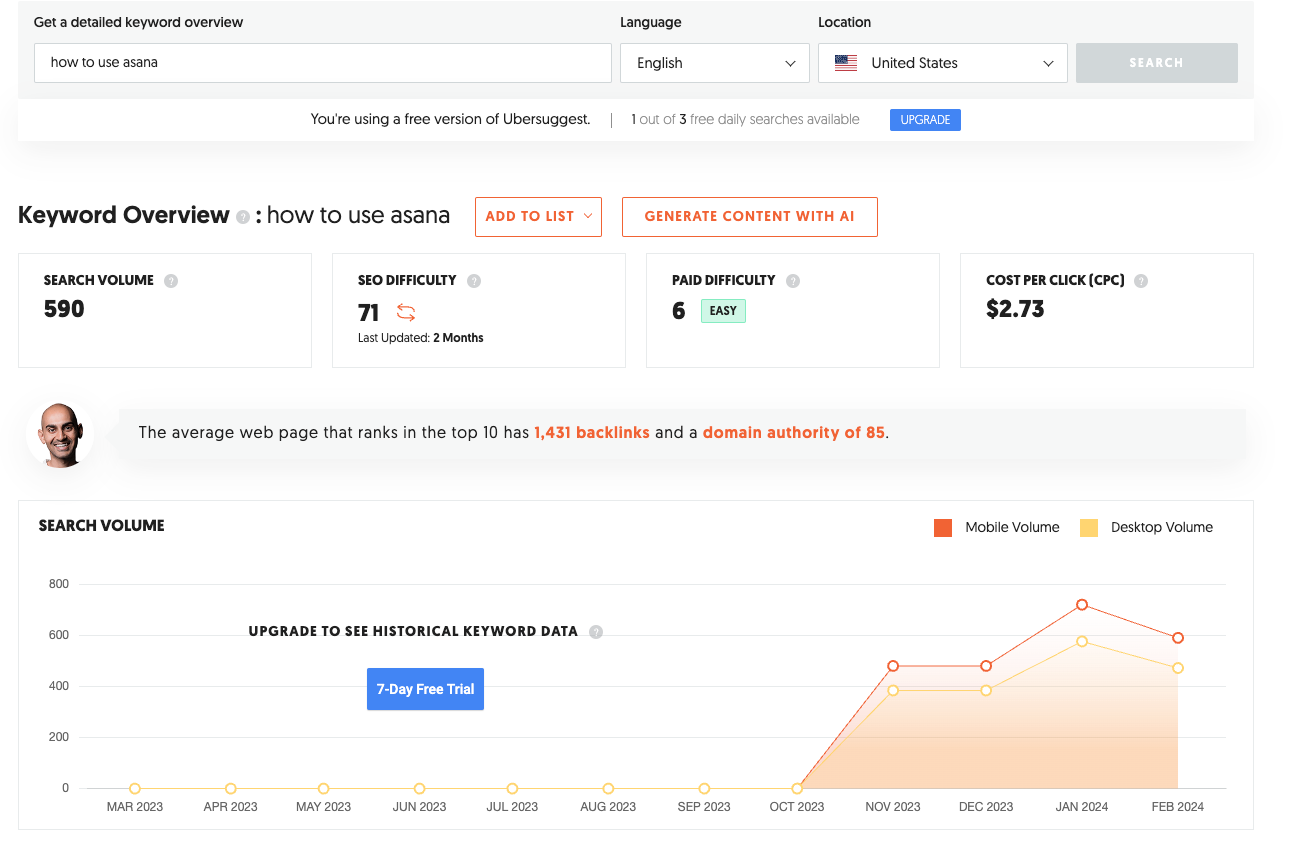Click the Search Volume help icon

(171, 281)
